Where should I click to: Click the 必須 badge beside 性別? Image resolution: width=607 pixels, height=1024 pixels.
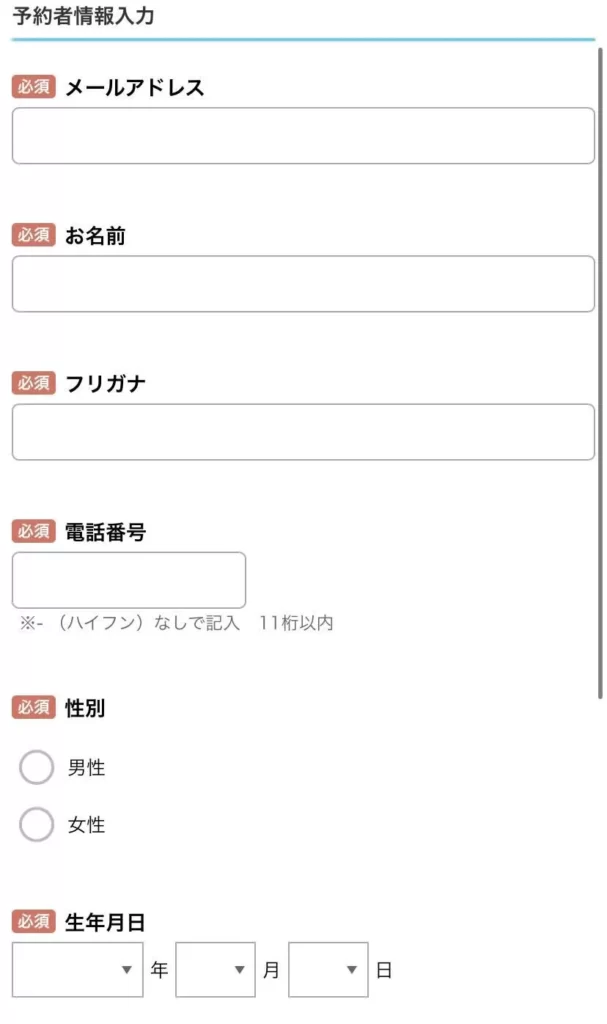pyautogui.click(x=34, y=708)
